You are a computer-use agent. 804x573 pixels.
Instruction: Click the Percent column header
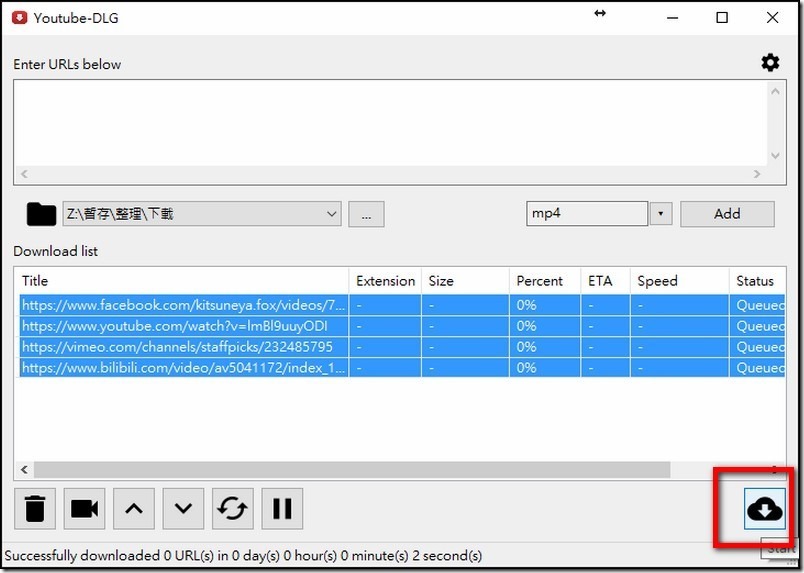(545, 281)
